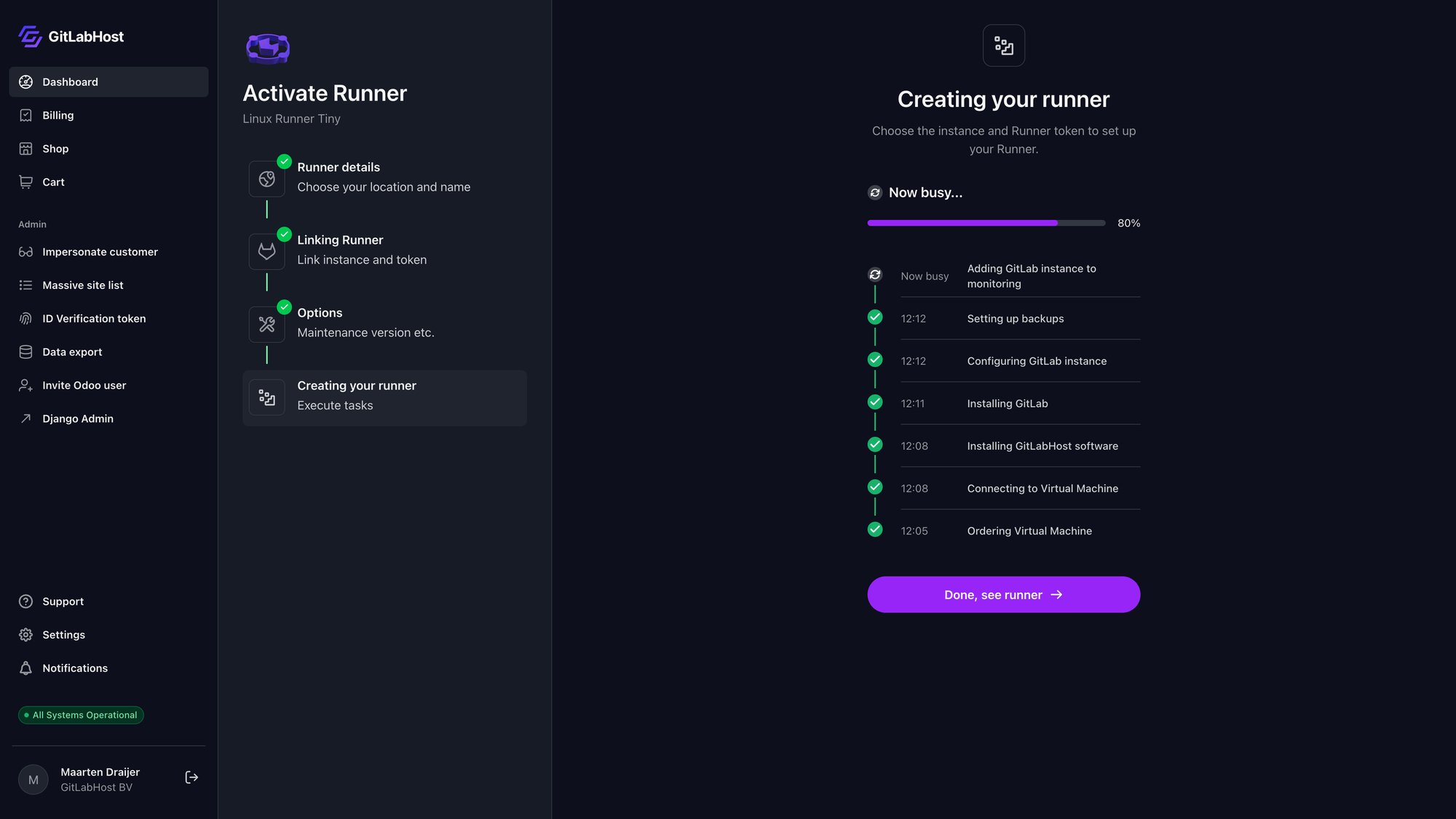Click the All Systems Operational badge

[x=80, y=715]
